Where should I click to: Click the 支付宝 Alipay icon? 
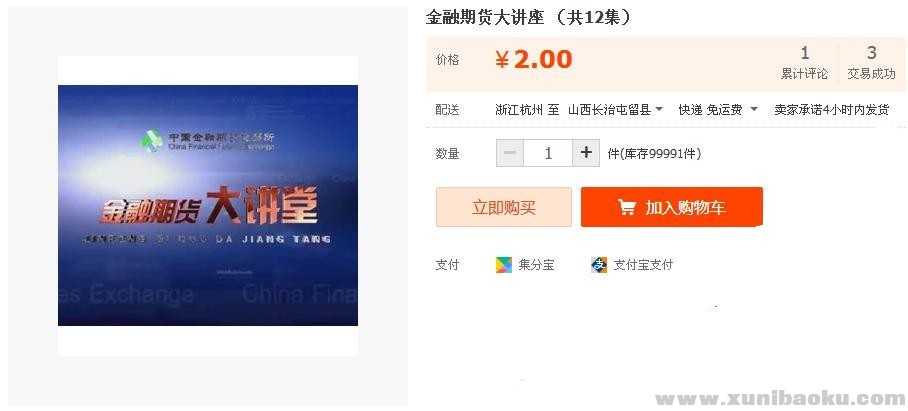(599, 265)
